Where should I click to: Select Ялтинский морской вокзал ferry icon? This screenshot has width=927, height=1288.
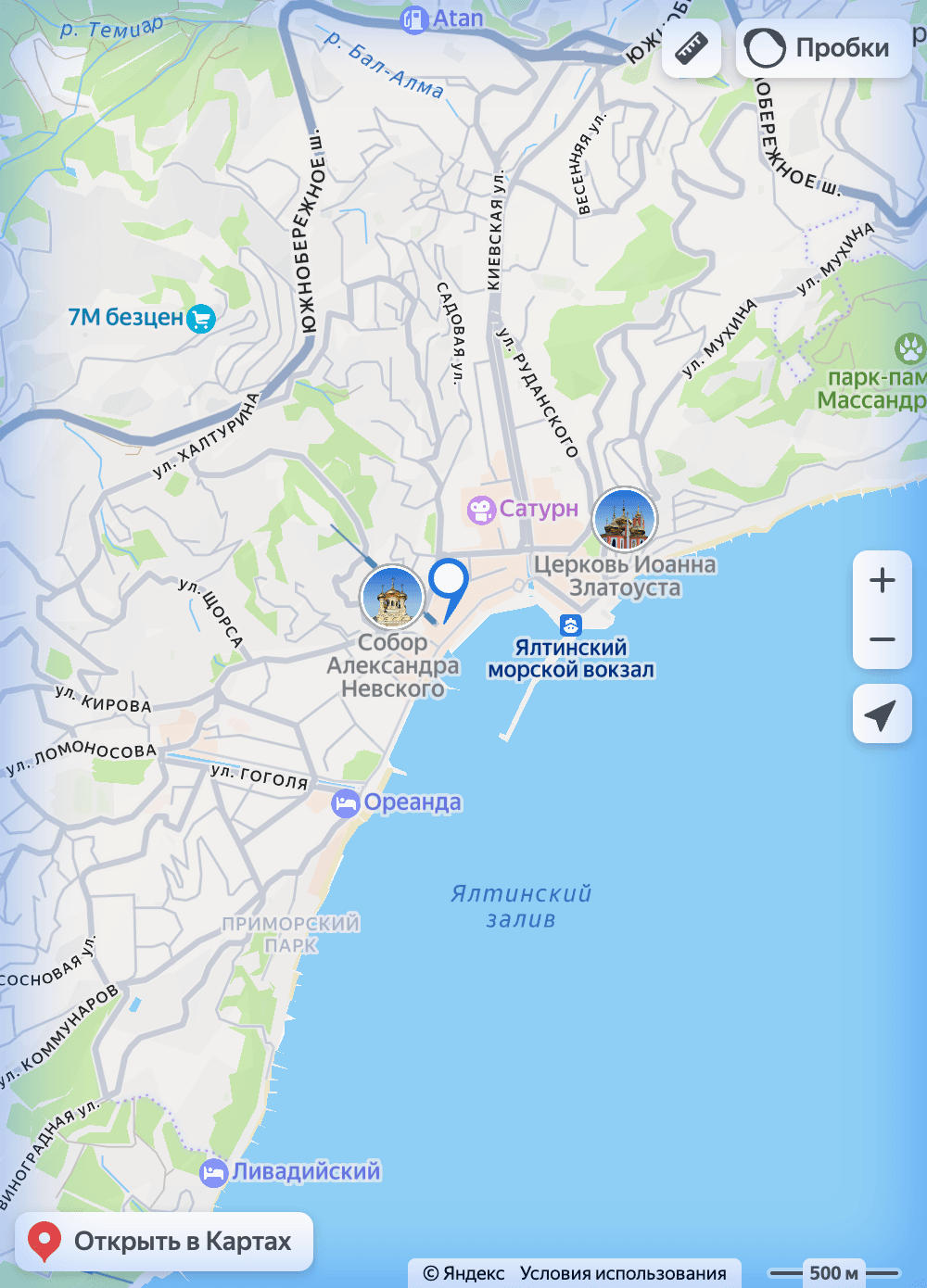tap(571, 625)
